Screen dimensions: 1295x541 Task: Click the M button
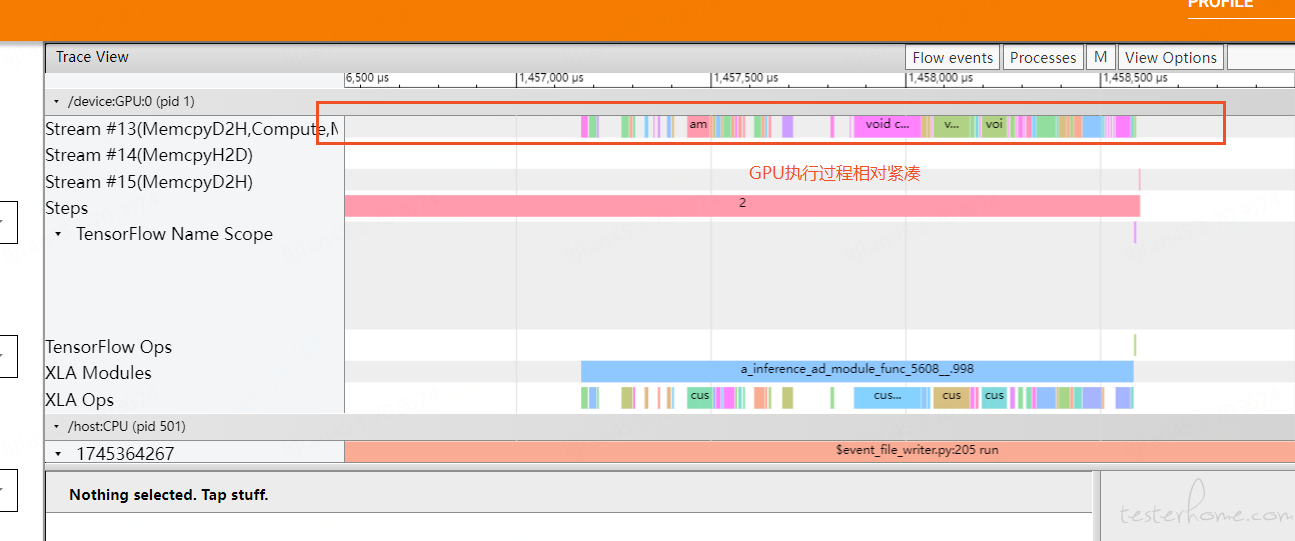pos(1100,58)
